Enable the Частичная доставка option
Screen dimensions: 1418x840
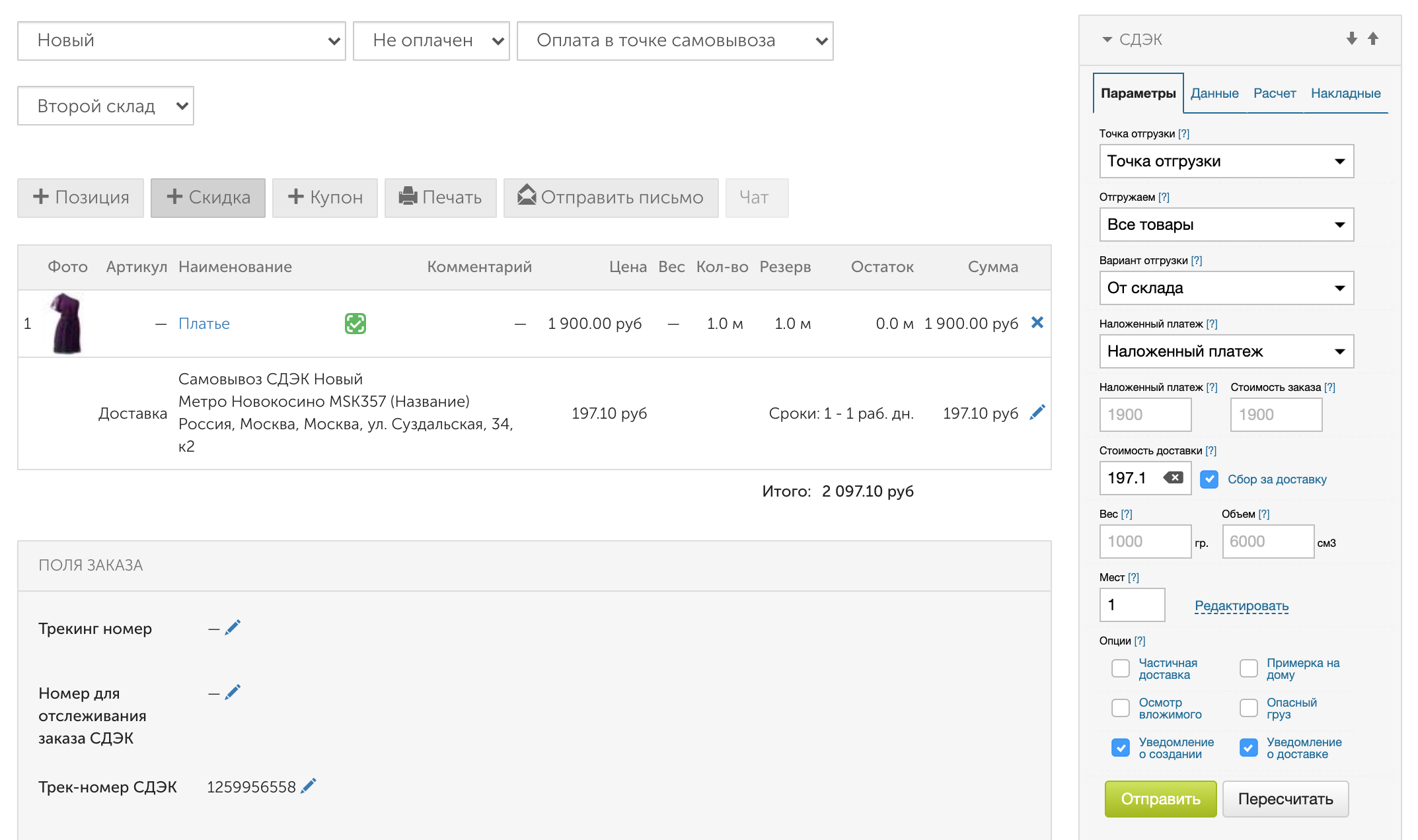coord(1121,668)
